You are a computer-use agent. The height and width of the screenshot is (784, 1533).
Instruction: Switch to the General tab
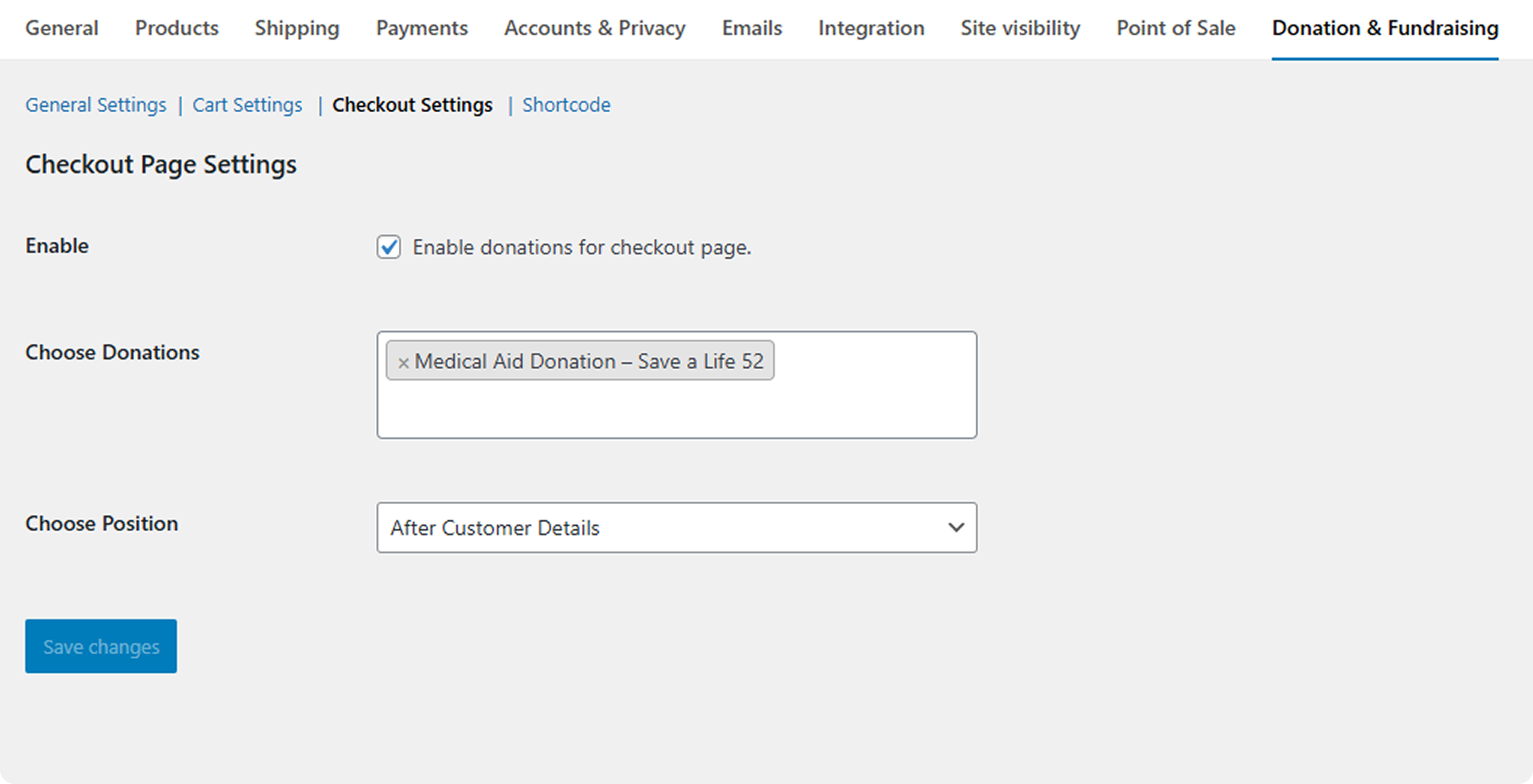[62, 28]
